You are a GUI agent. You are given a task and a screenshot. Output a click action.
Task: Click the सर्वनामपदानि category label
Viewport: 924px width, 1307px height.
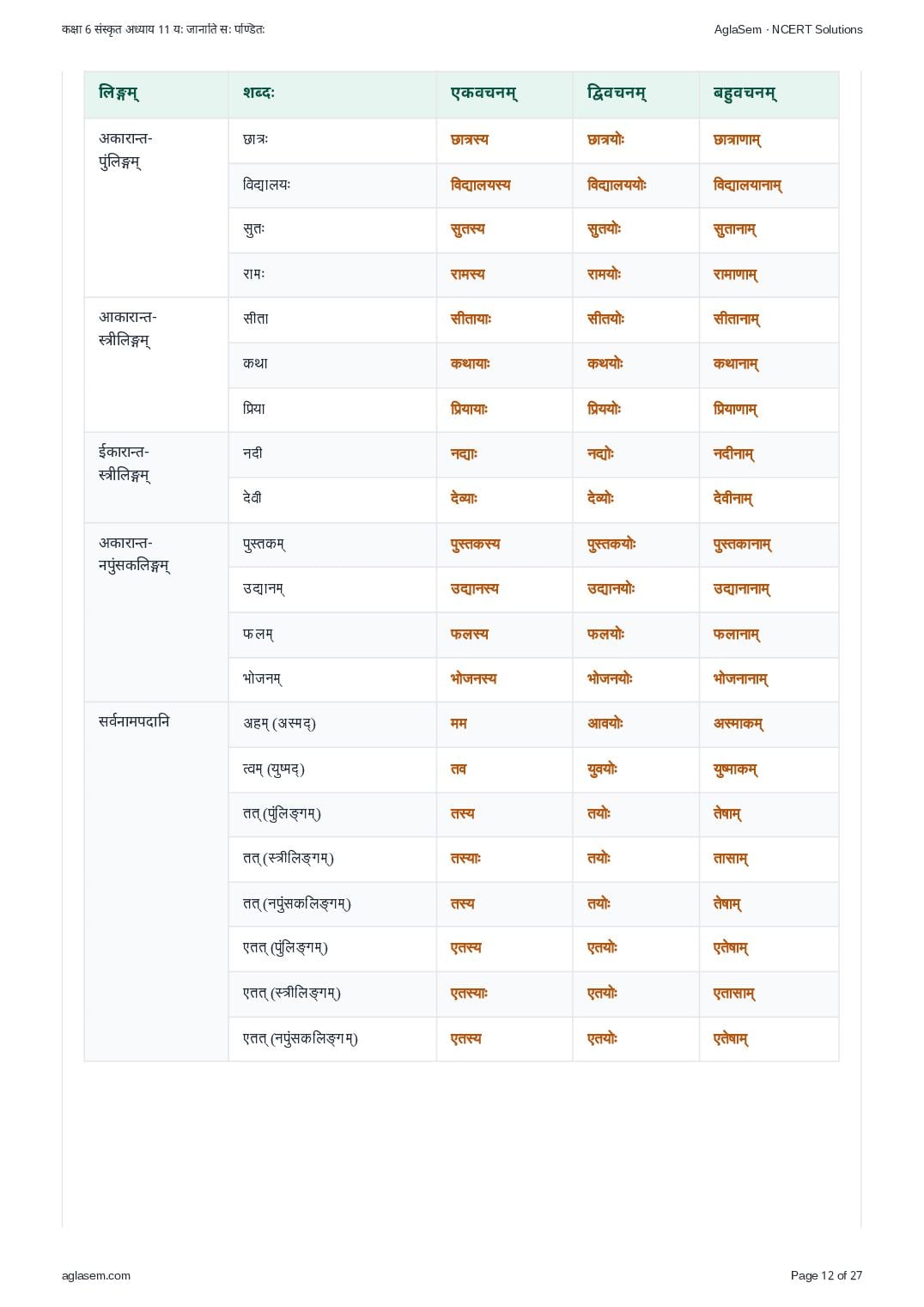[134, 721]
